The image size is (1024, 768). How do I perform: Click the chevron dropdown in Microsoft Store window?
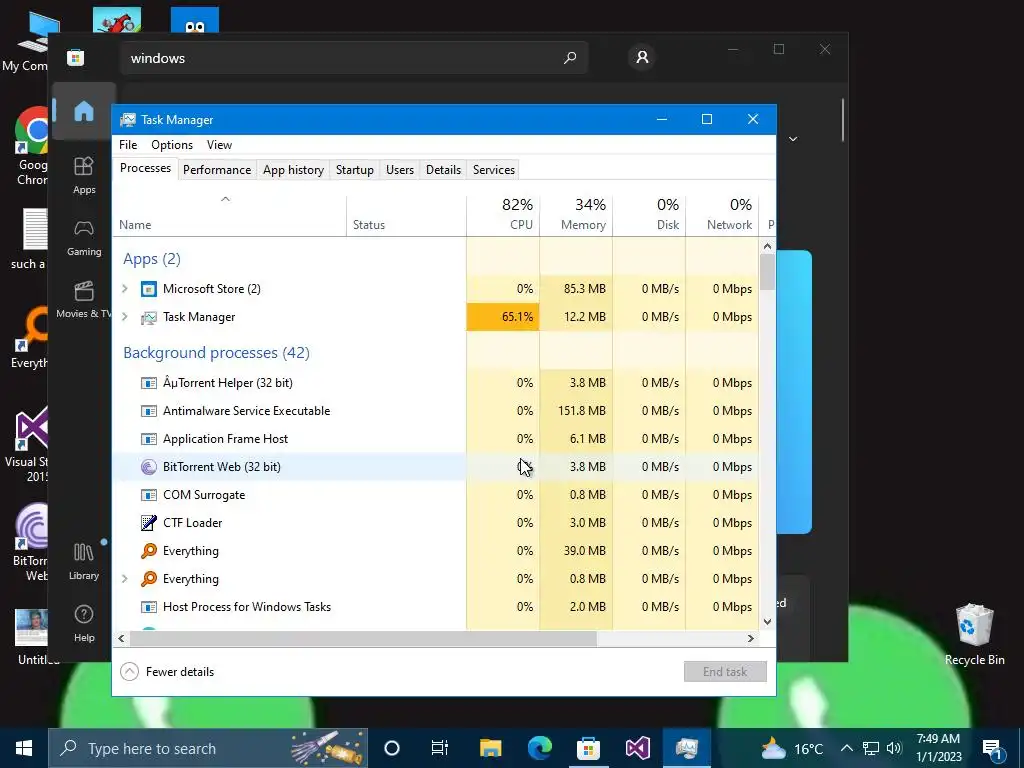(x=793, y=139)
